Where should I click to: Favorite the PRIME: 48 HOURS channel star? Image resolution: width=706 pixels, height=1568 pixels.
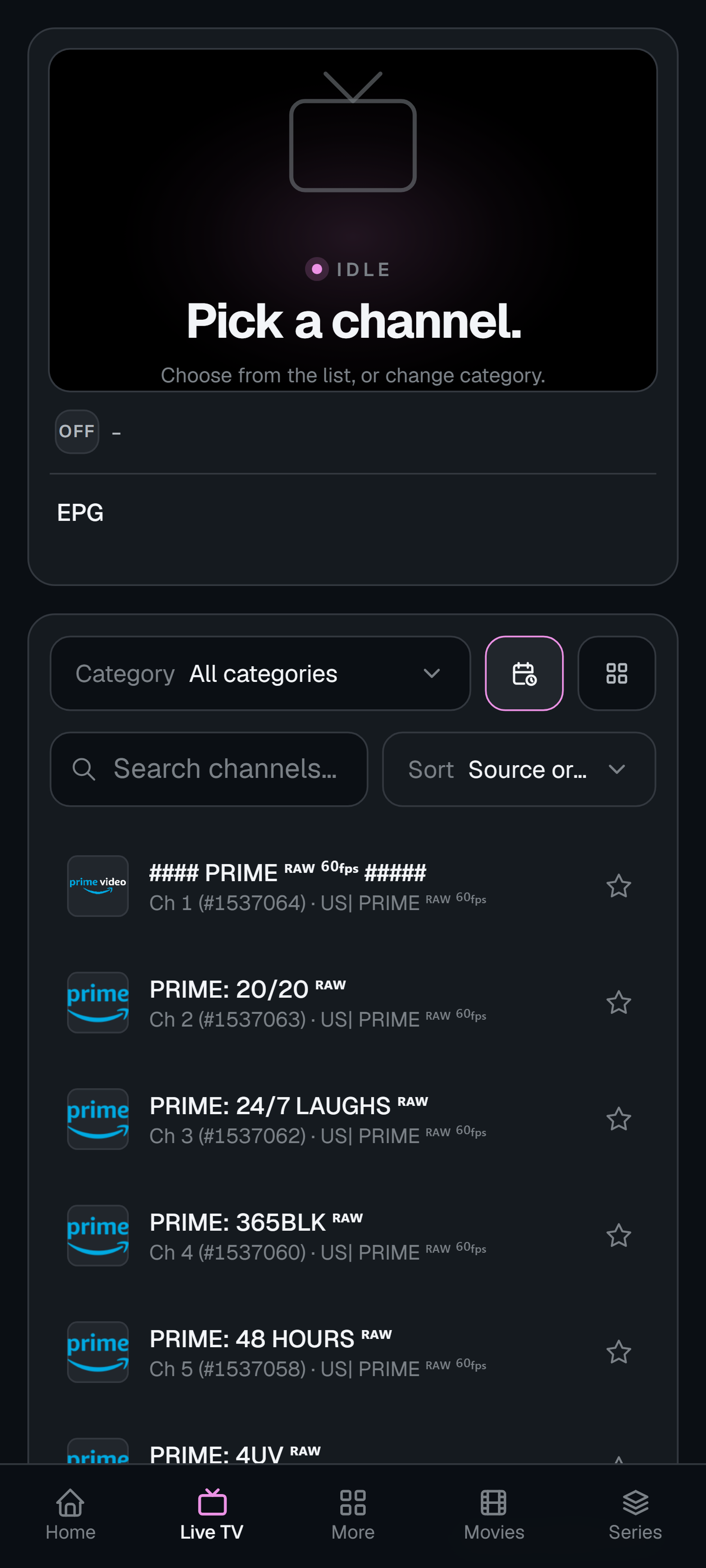click(x=618, y=1352)
